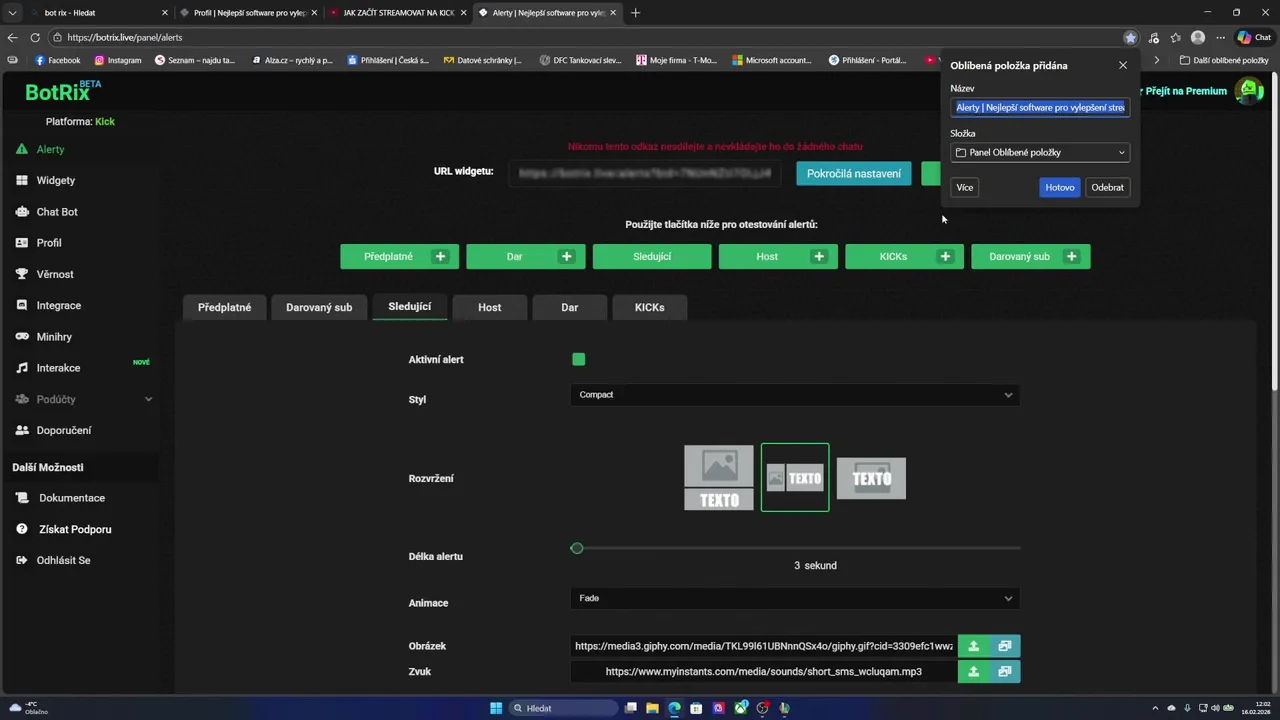Test Darovaný sub alert button

(x=1031, y=257)
